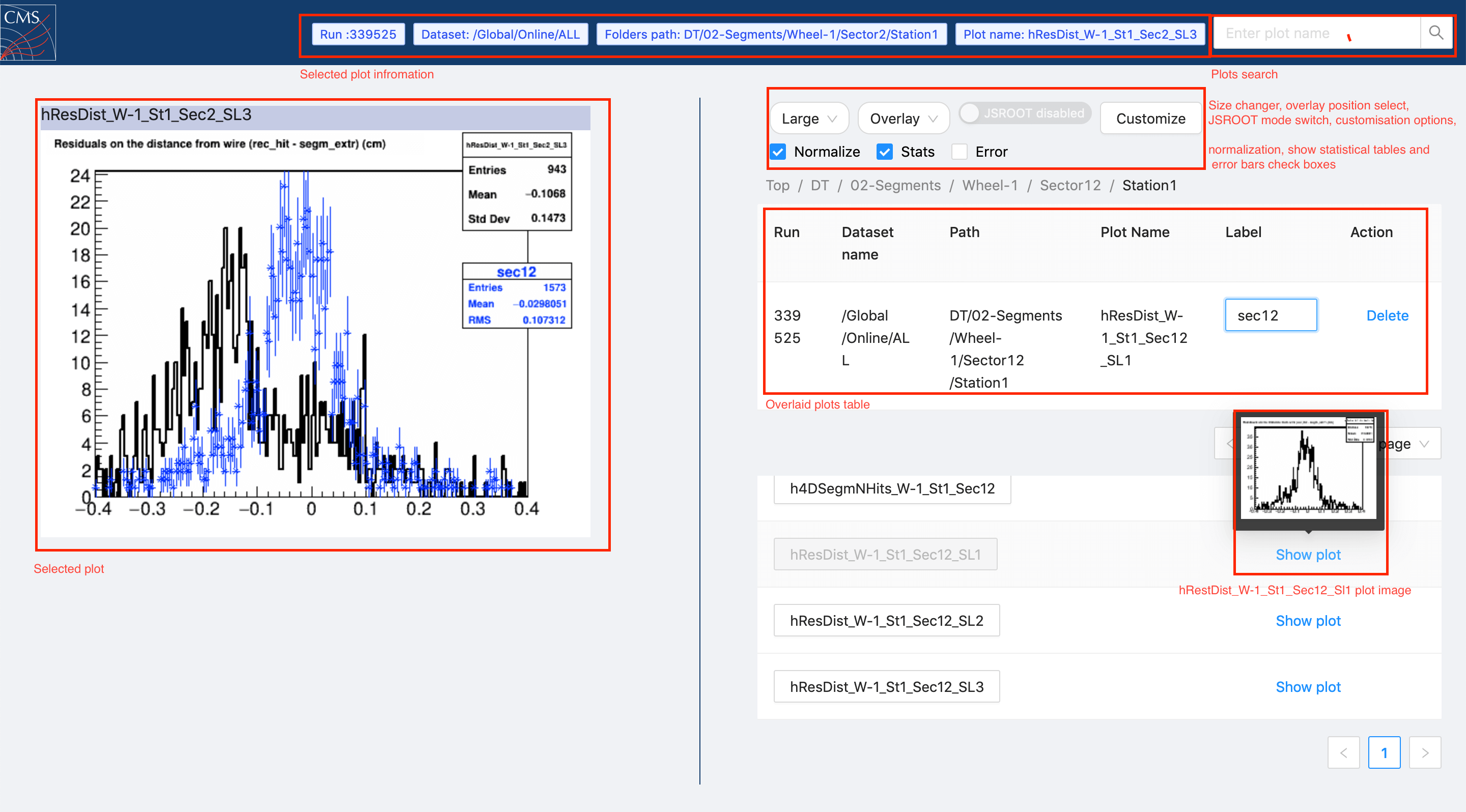
Task: Open the Customize button
Action: click(x=1150, y=118)
